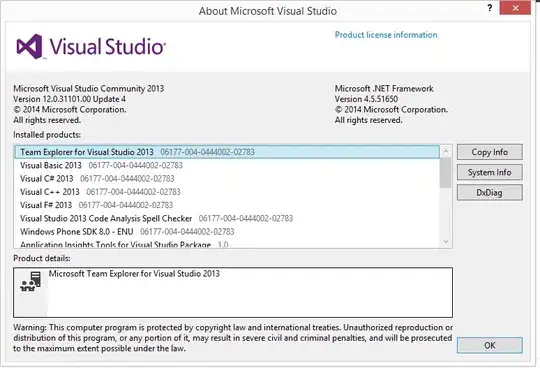Select Windows Phone SDK 8.0 - ENU row
This screenshot has height=368, width=540.
pos(227,231)
